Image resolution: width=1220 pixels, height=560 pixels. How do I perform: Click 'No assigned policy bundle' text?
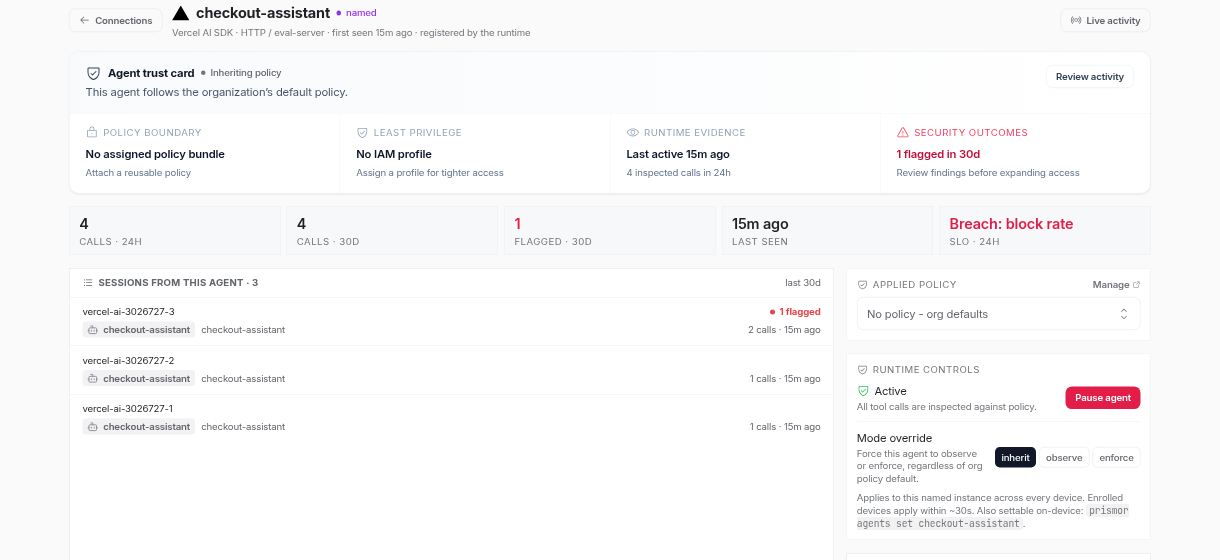point(155,154)
